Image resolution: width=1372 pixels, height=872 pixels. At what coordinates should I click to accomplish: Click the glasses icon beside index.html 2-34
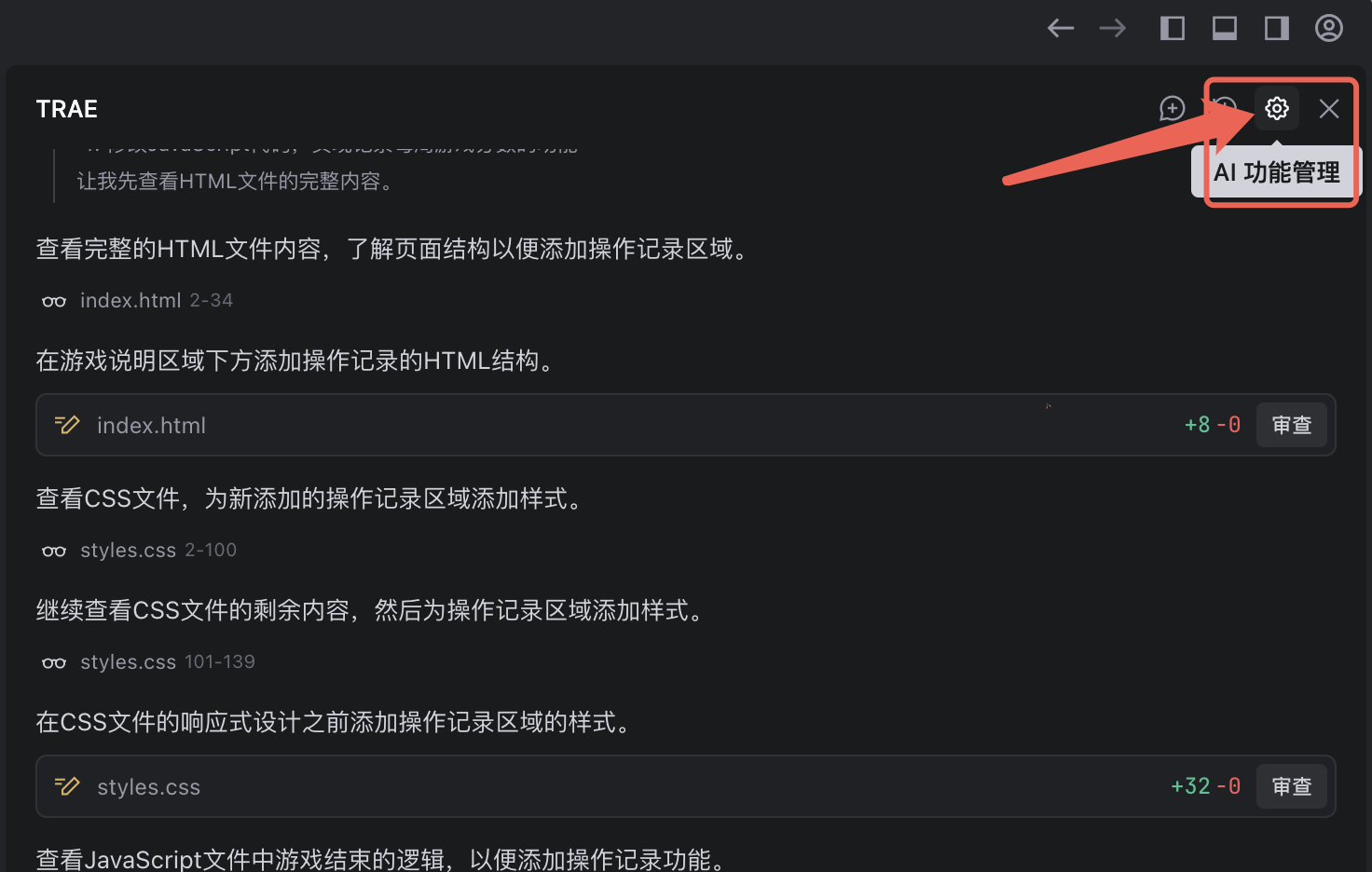(x=54, y=301)
